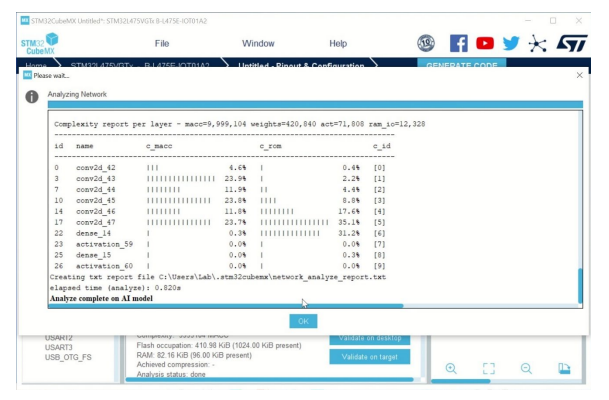Go to Home breadcrumb
The width and height of the screenshot is (609, 400).
coord(36,65)
